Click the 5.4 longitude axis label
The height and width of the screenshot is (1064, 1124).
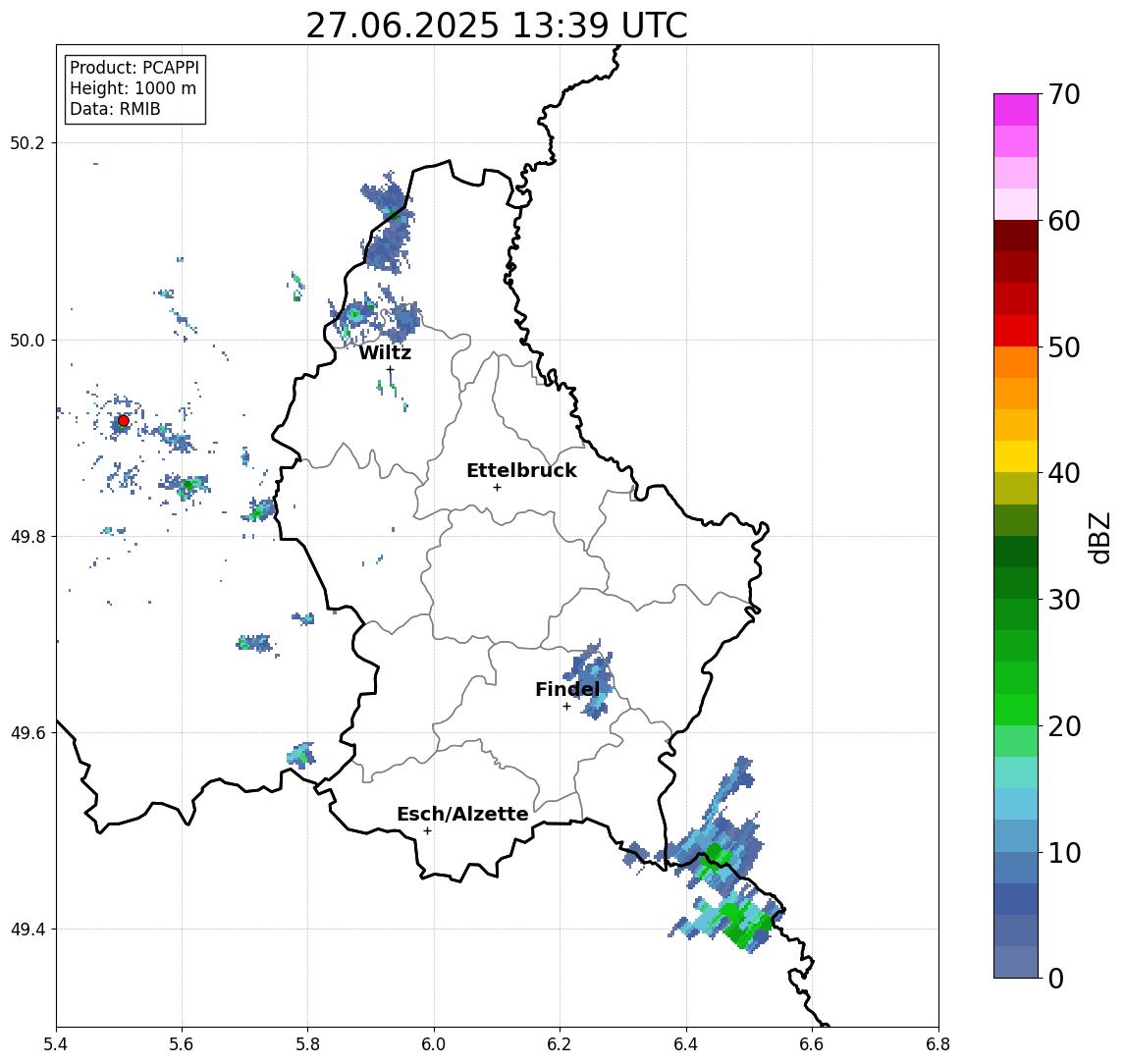pos(56,1044)
